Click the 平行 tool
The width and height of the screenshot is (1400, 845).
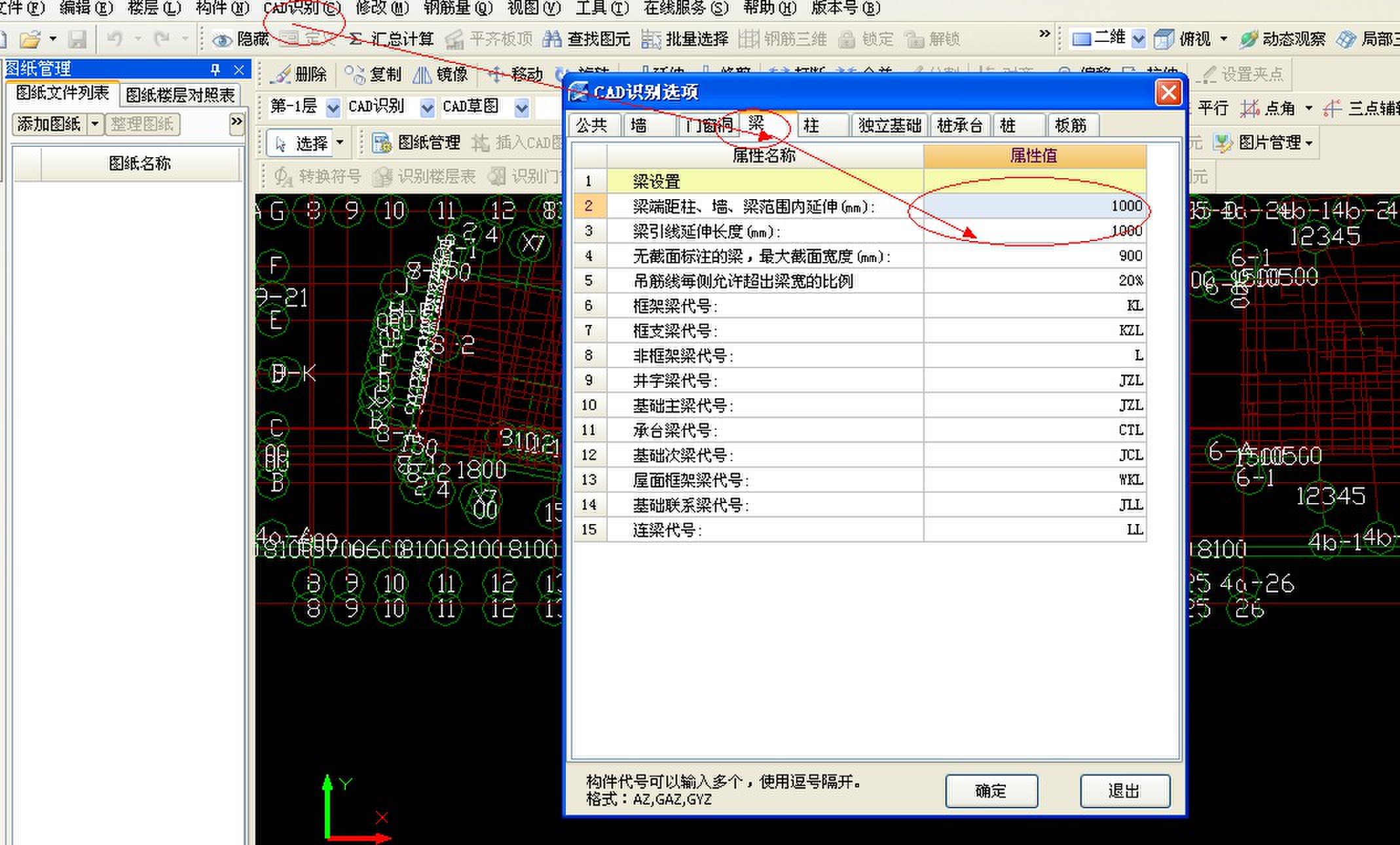coord(1213,108)
